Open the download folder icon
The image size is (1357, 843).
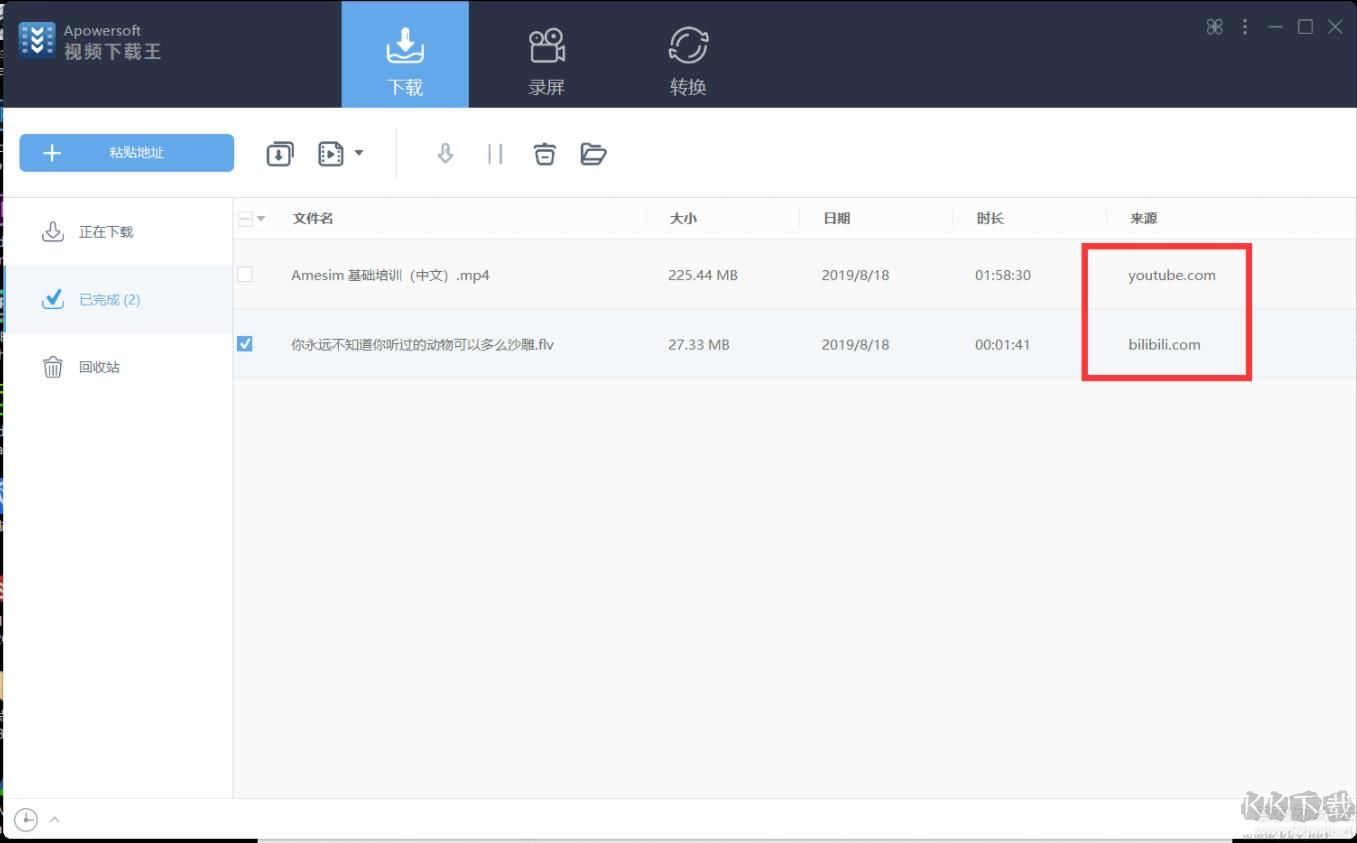click(593, 154)
